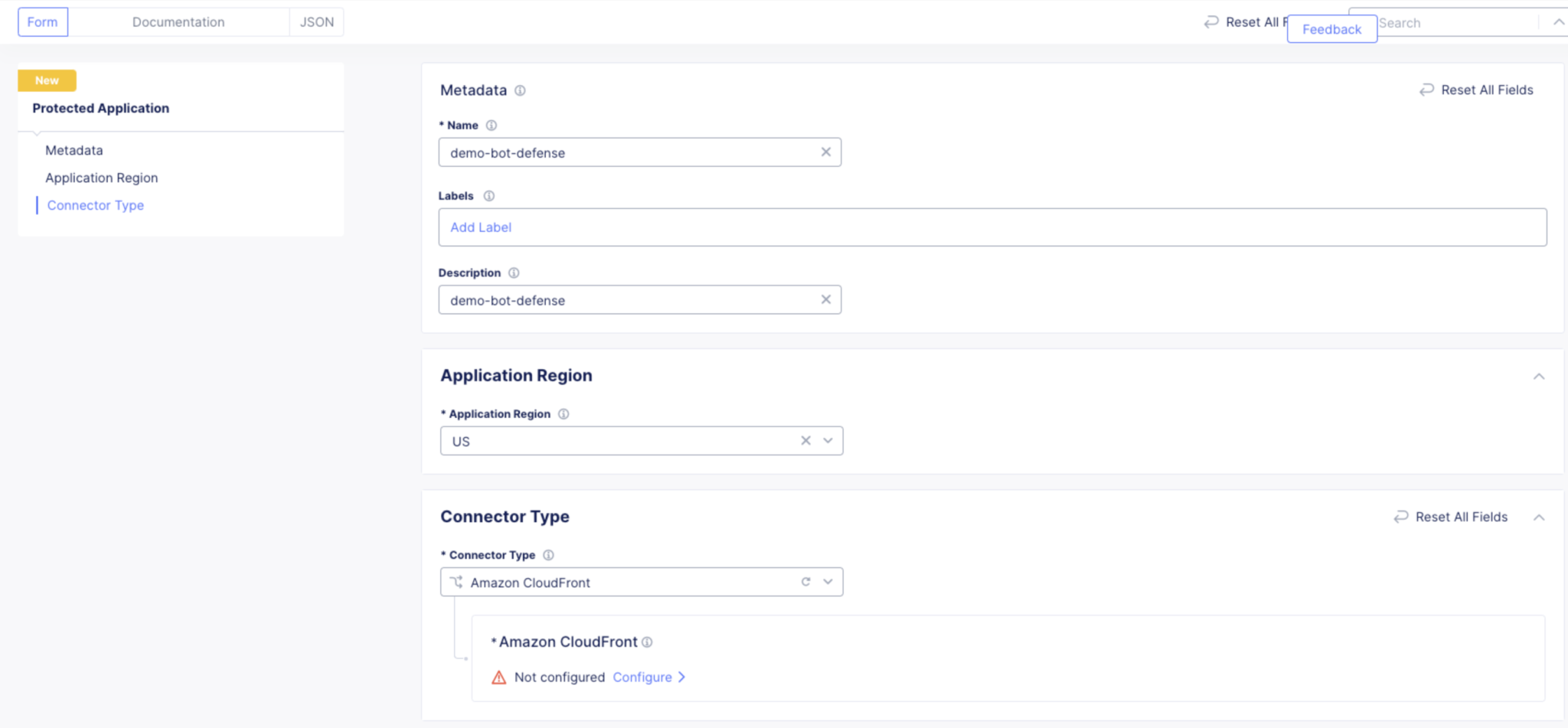Switch to the Documentation tab

tap(178, 22)
